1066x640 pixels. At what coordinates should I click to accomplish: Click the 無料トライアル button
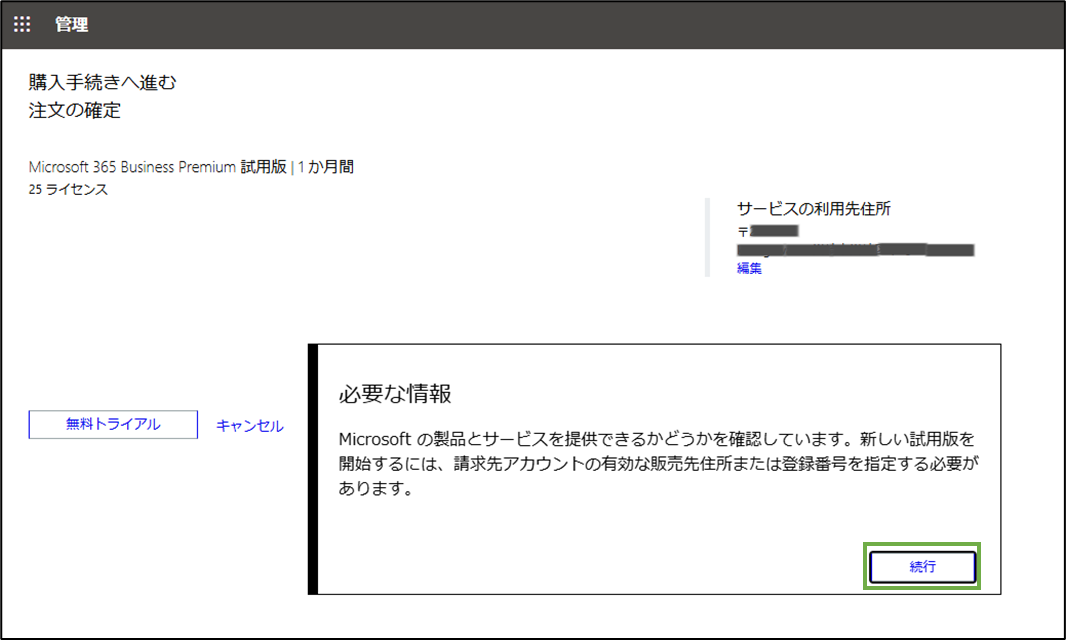(113, 424)
